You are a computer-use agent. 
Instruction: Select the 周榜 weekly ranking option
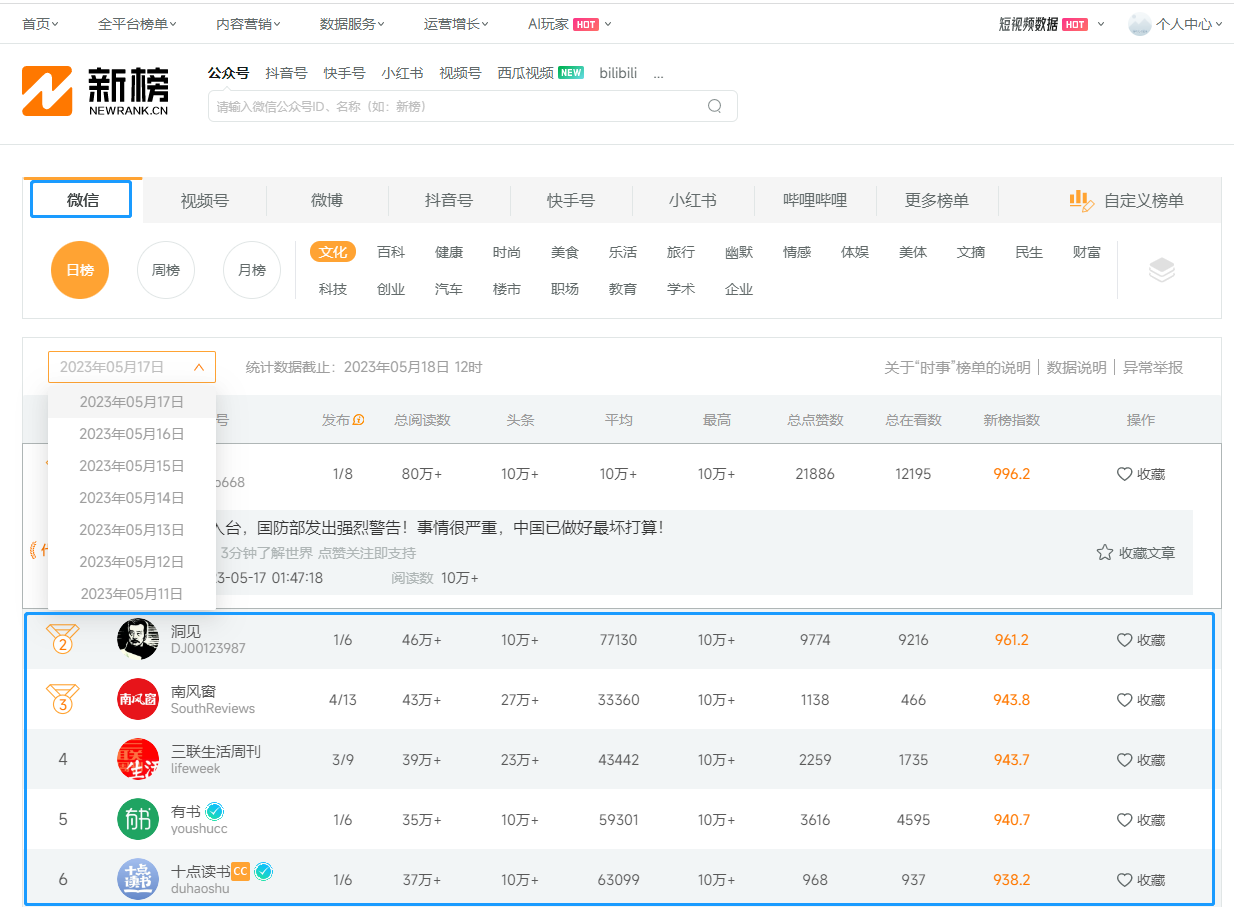point(166,270)
